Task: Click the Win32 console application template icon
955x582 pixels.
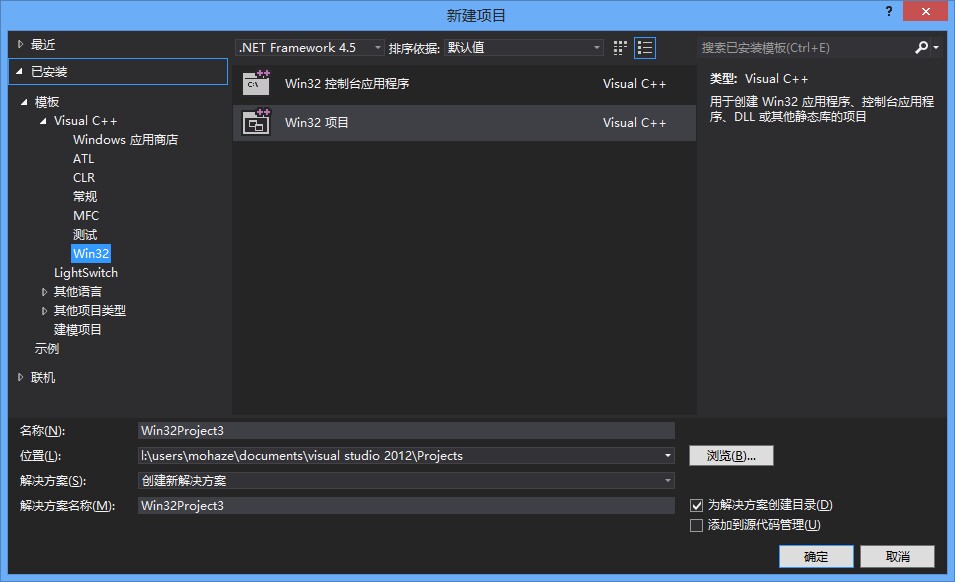Action: coord(256,83)
